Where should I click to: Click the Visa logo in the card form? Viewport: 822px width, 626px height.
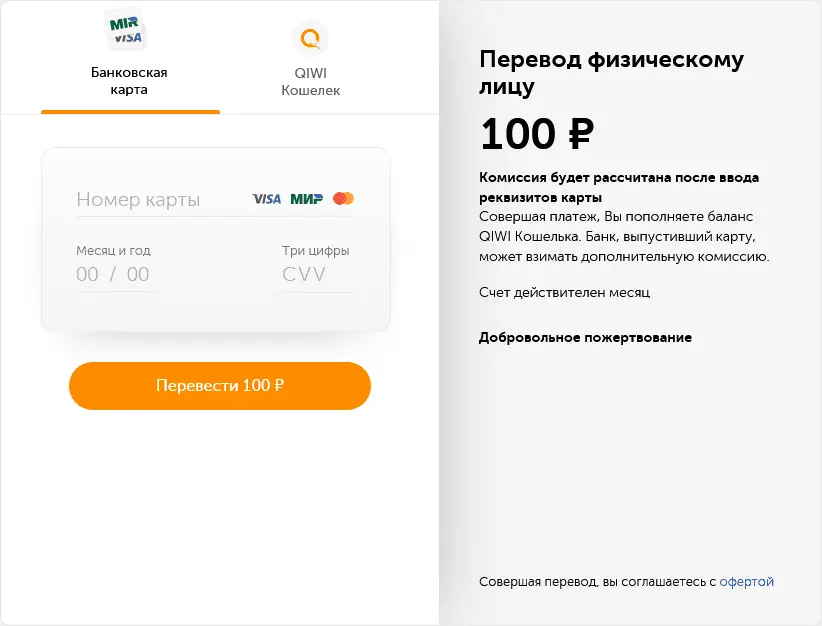coord(266,199)
